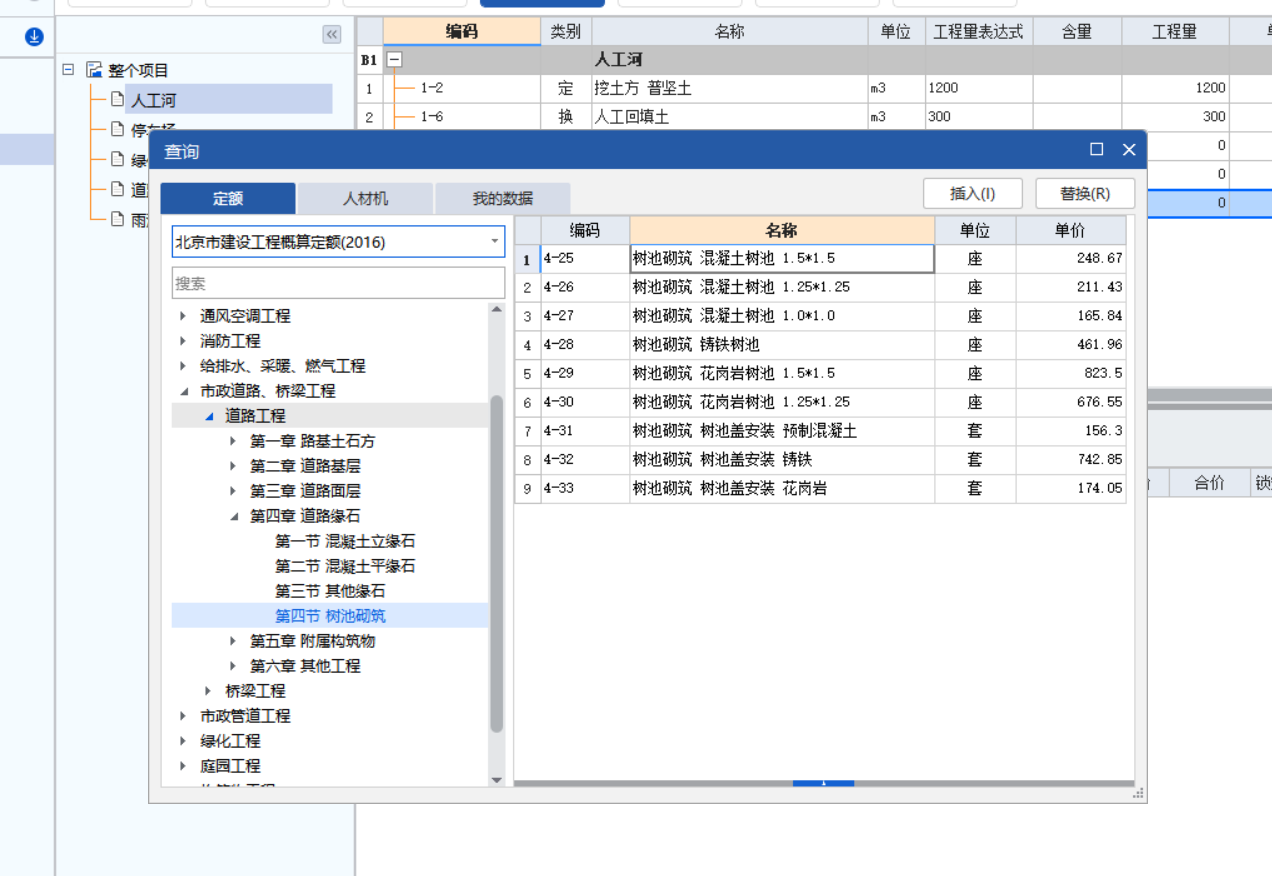Expand the 桥梁工程 node

207,690
